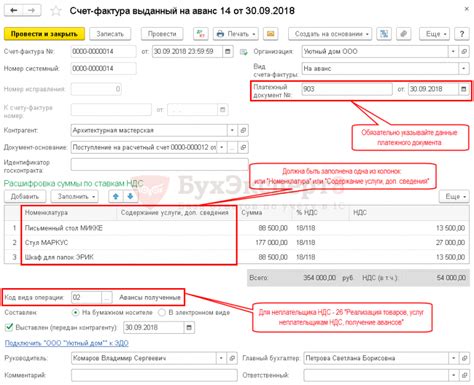Click the Сумма column header

265,213
